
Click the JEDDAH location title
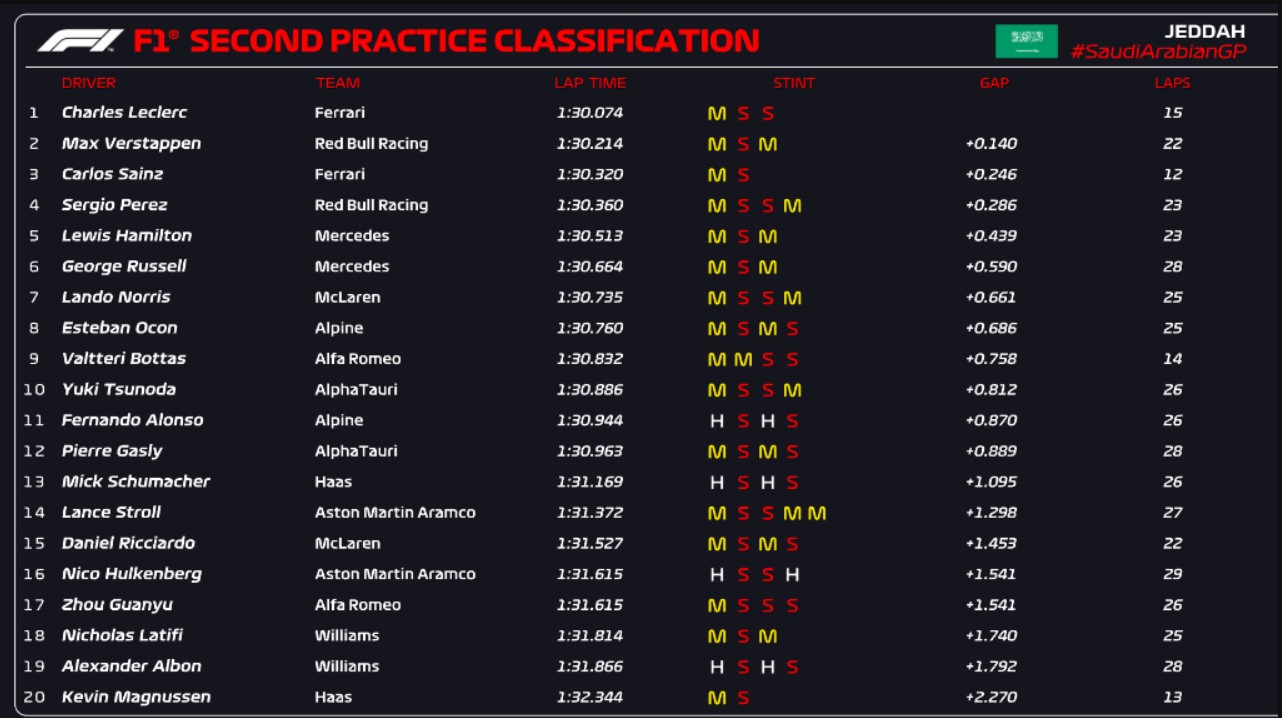pos(1204,31)
